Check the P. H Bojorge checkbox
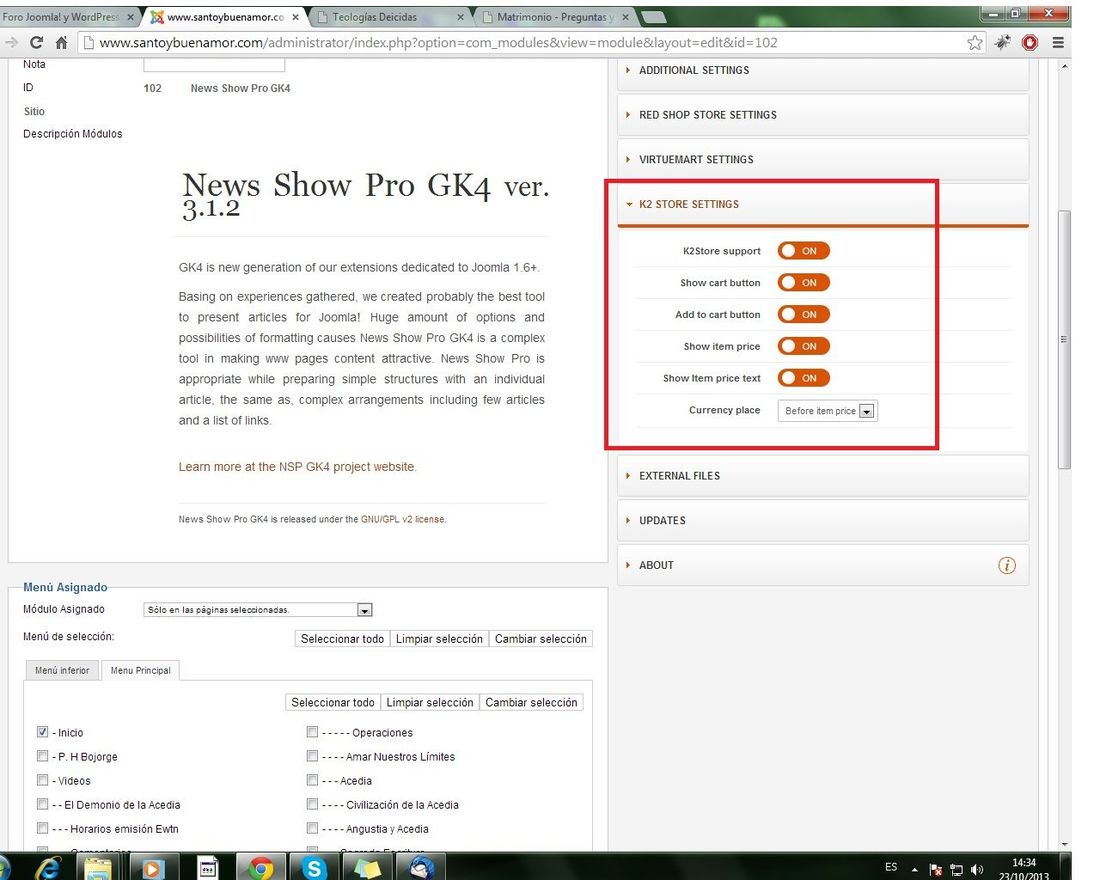 pyautogui.click(x=43, y=756)
